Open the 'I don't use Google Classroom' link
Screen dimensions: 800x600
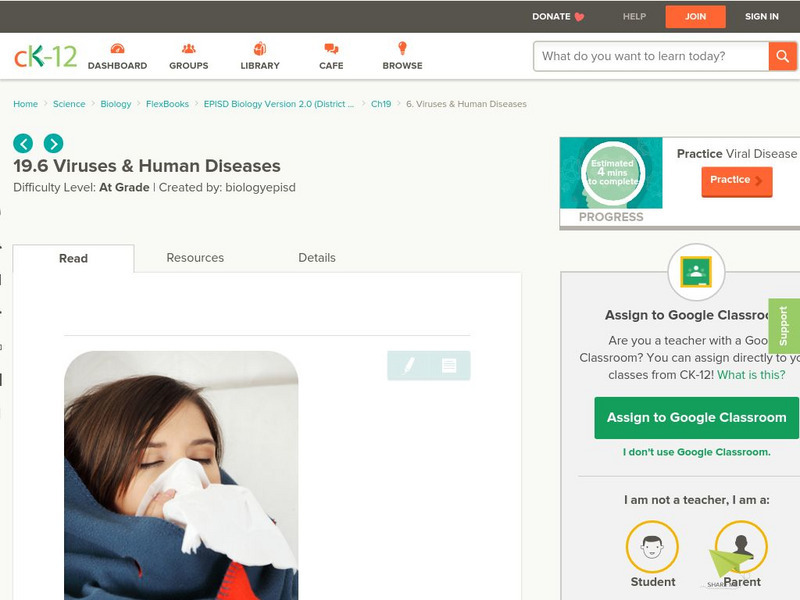pyautogui.click(x=695, y=451)
